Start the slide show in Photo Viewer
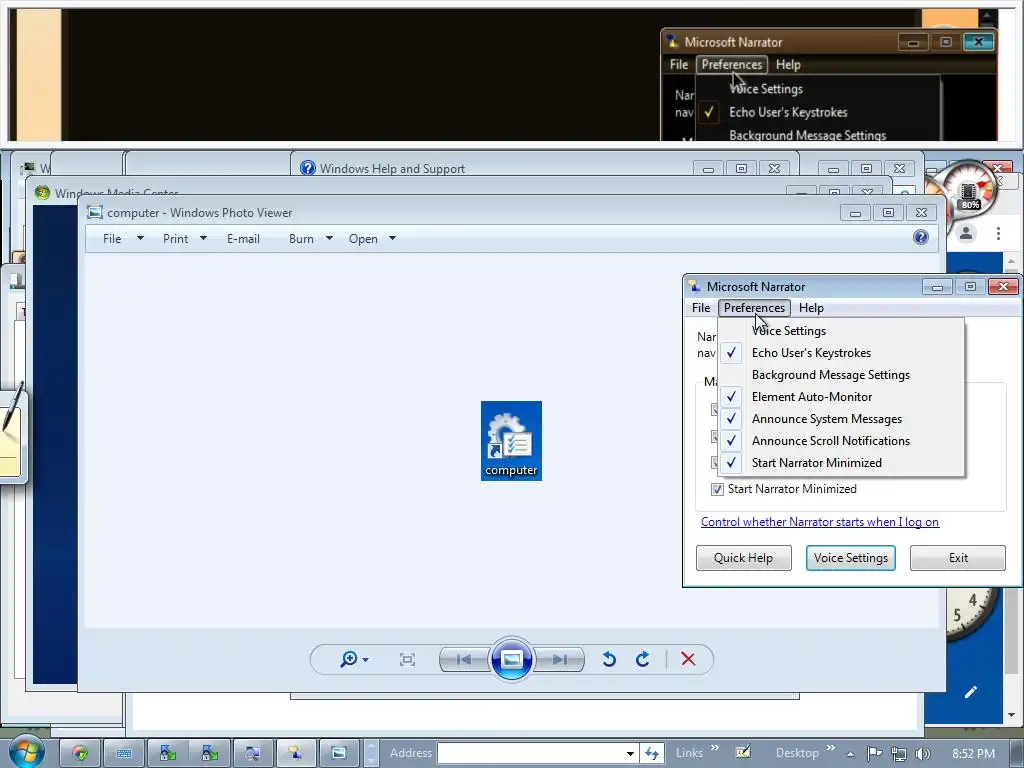The image size is (1024, 768). tap(511, 659)
